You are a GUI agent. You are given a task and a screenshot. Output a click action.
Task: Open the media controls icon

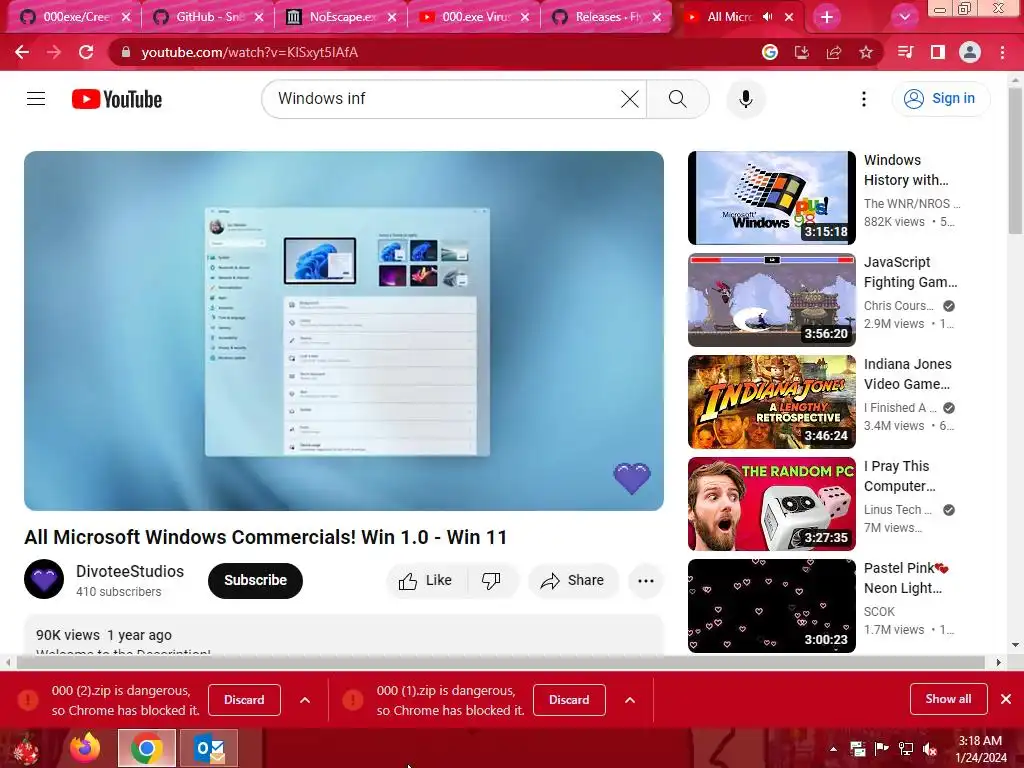pos(906,52)
